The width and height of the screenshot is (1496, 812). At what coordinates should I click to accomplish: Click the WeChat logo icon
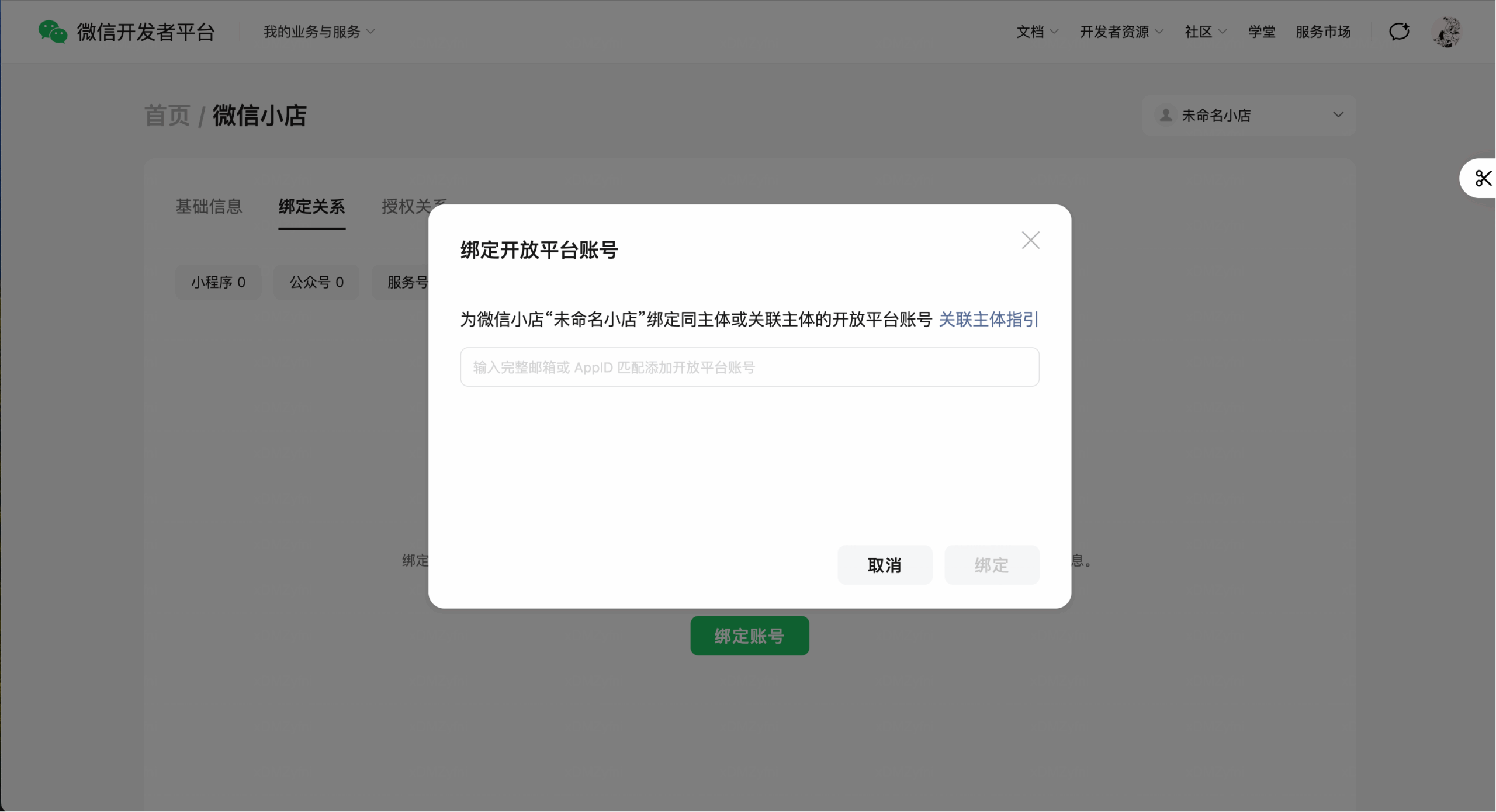click(53, 32)
